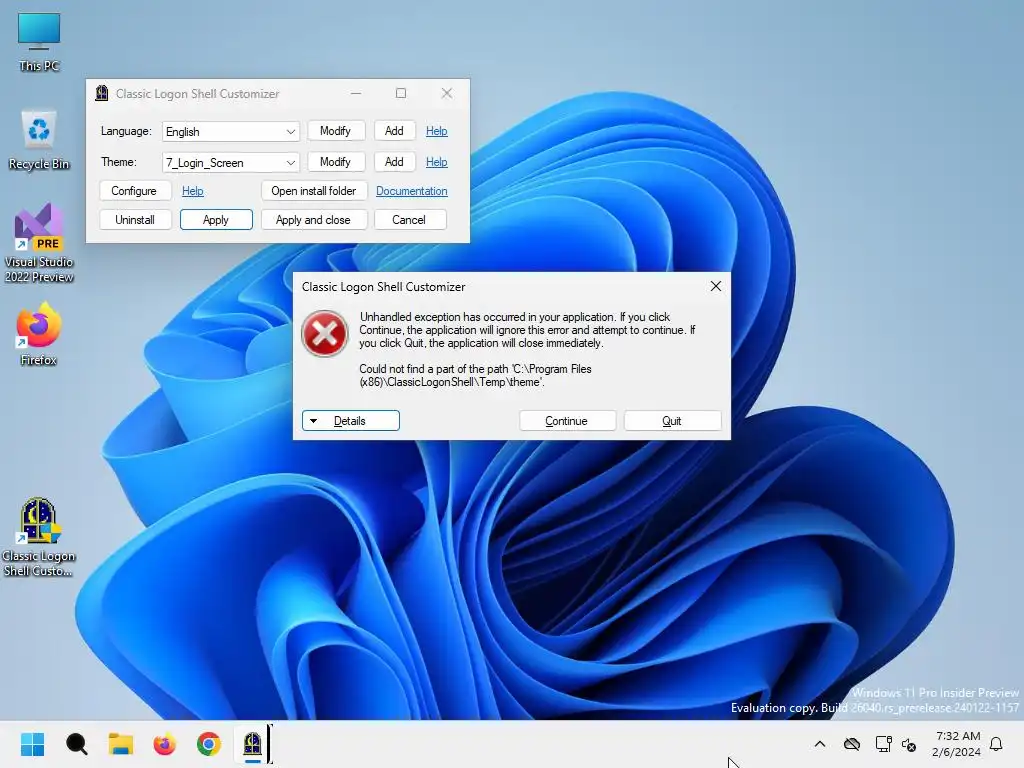
Task: Click Cancel in customizer window
Action: (x=409, y=219)
